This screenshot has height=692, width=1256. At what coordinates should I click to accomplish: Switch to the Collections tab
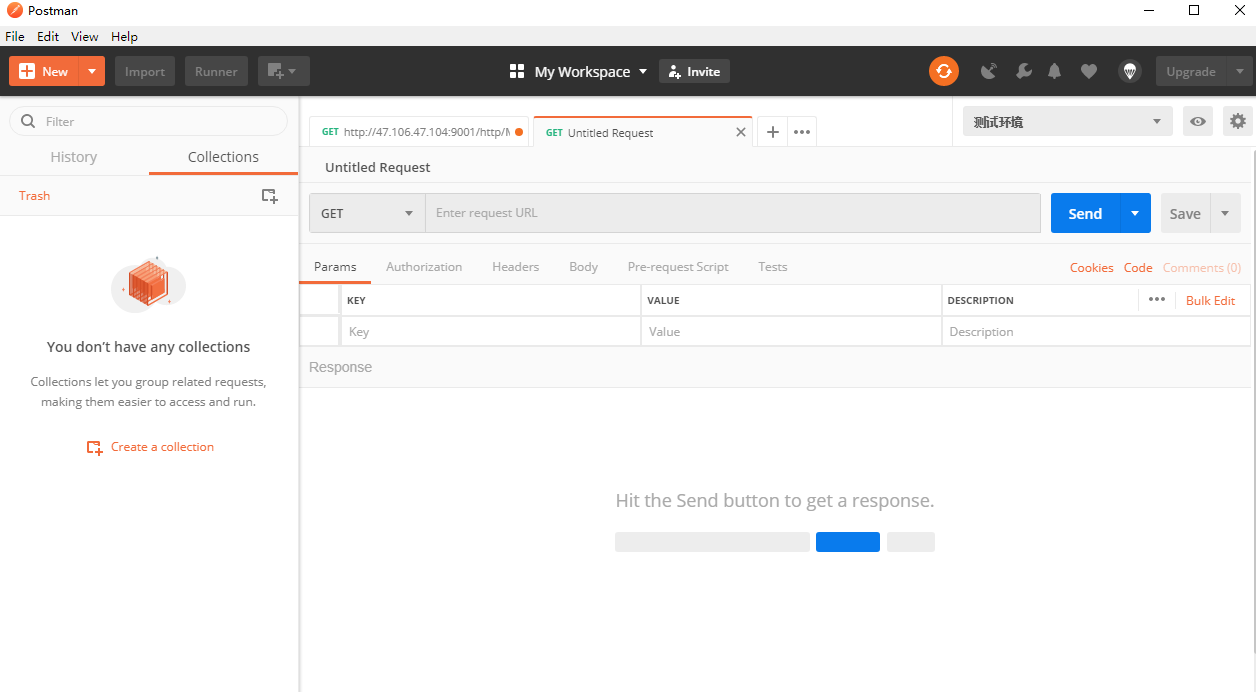(223, 157)
